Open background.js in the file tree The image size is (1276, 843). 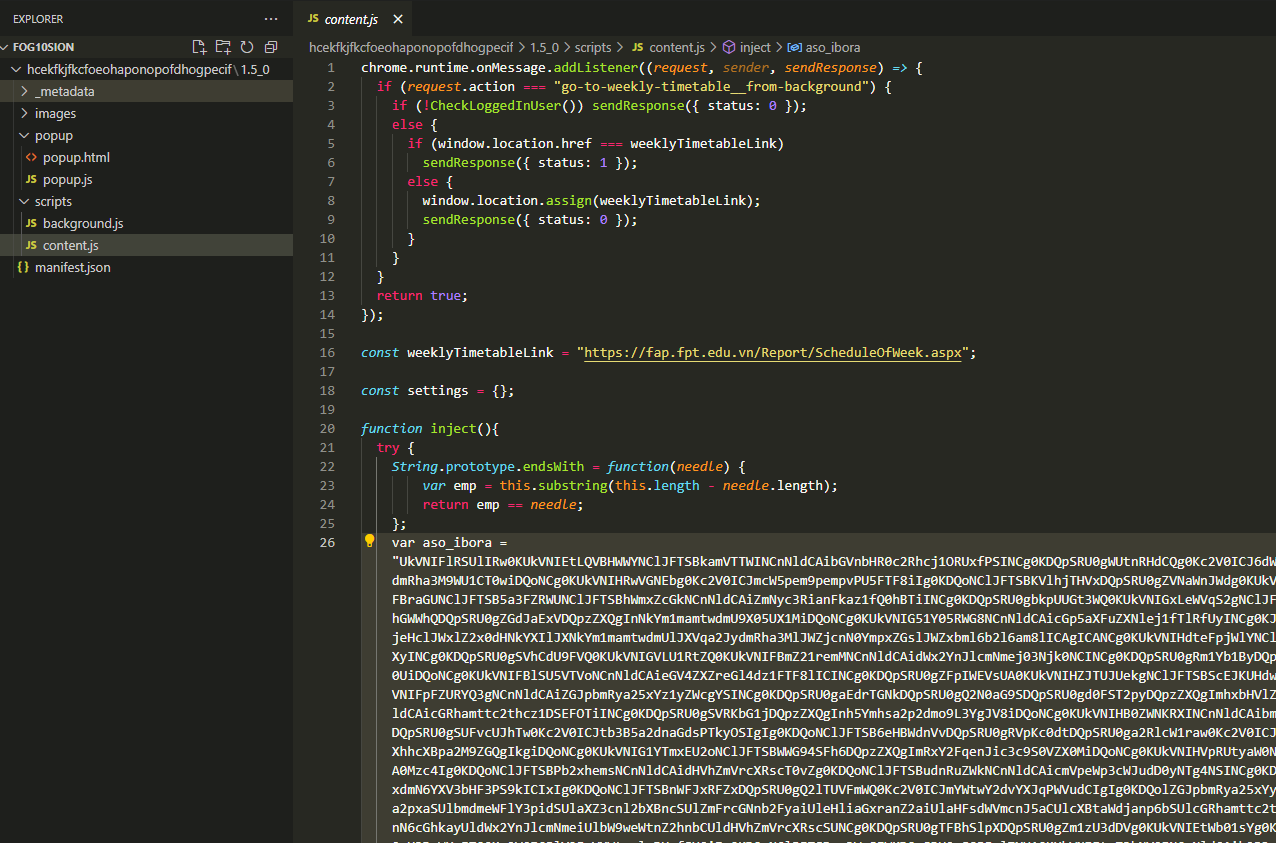tap(146, 223)
